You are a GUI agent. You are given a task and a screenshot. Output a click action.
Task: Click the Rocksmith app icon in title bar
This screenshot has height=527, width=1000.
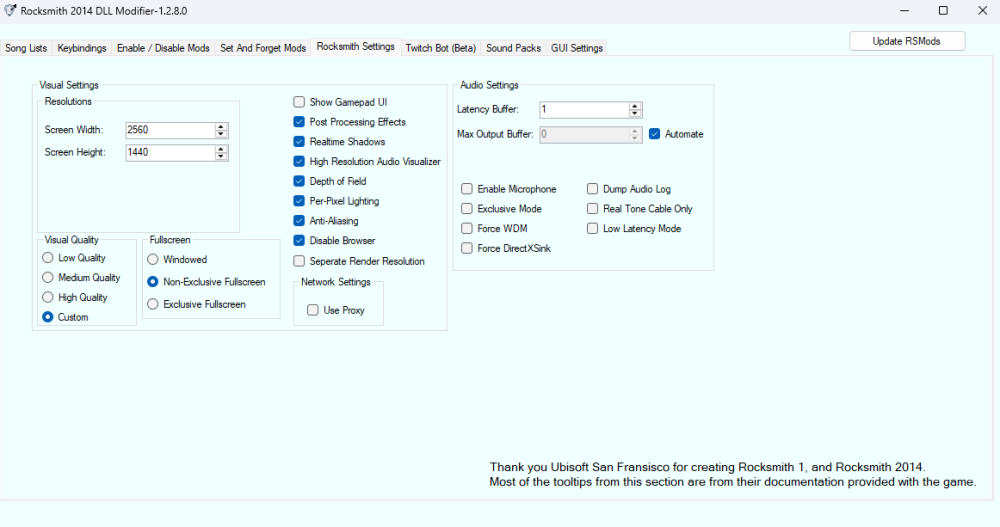(x=10, y=10)
